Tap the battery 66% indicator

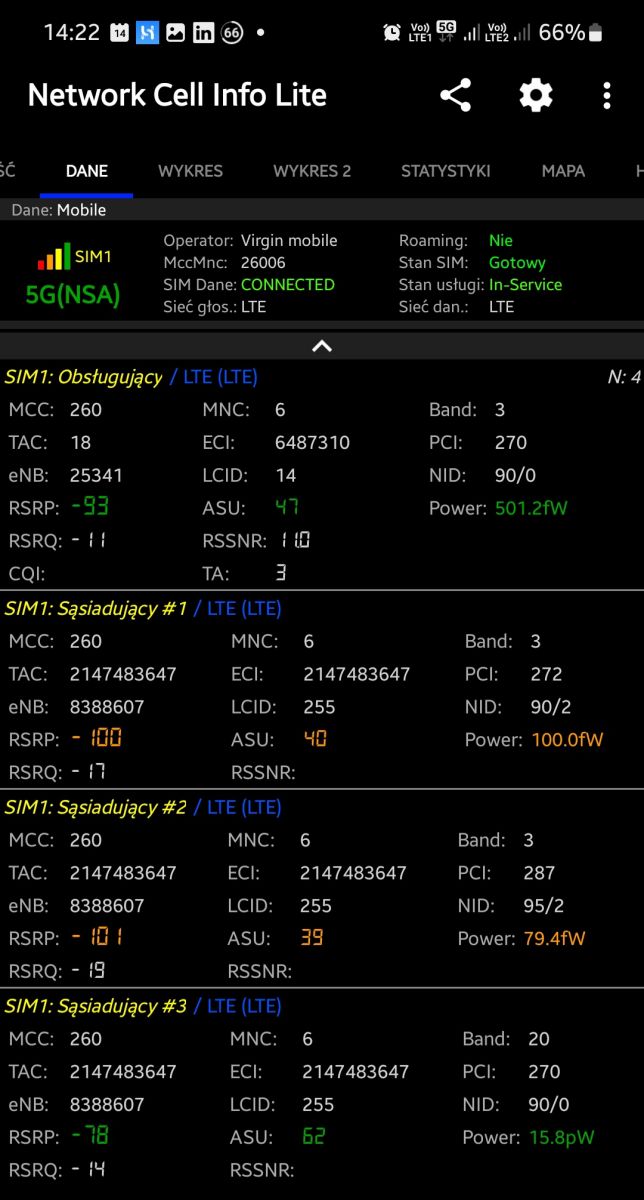click(x=571, y=33)
